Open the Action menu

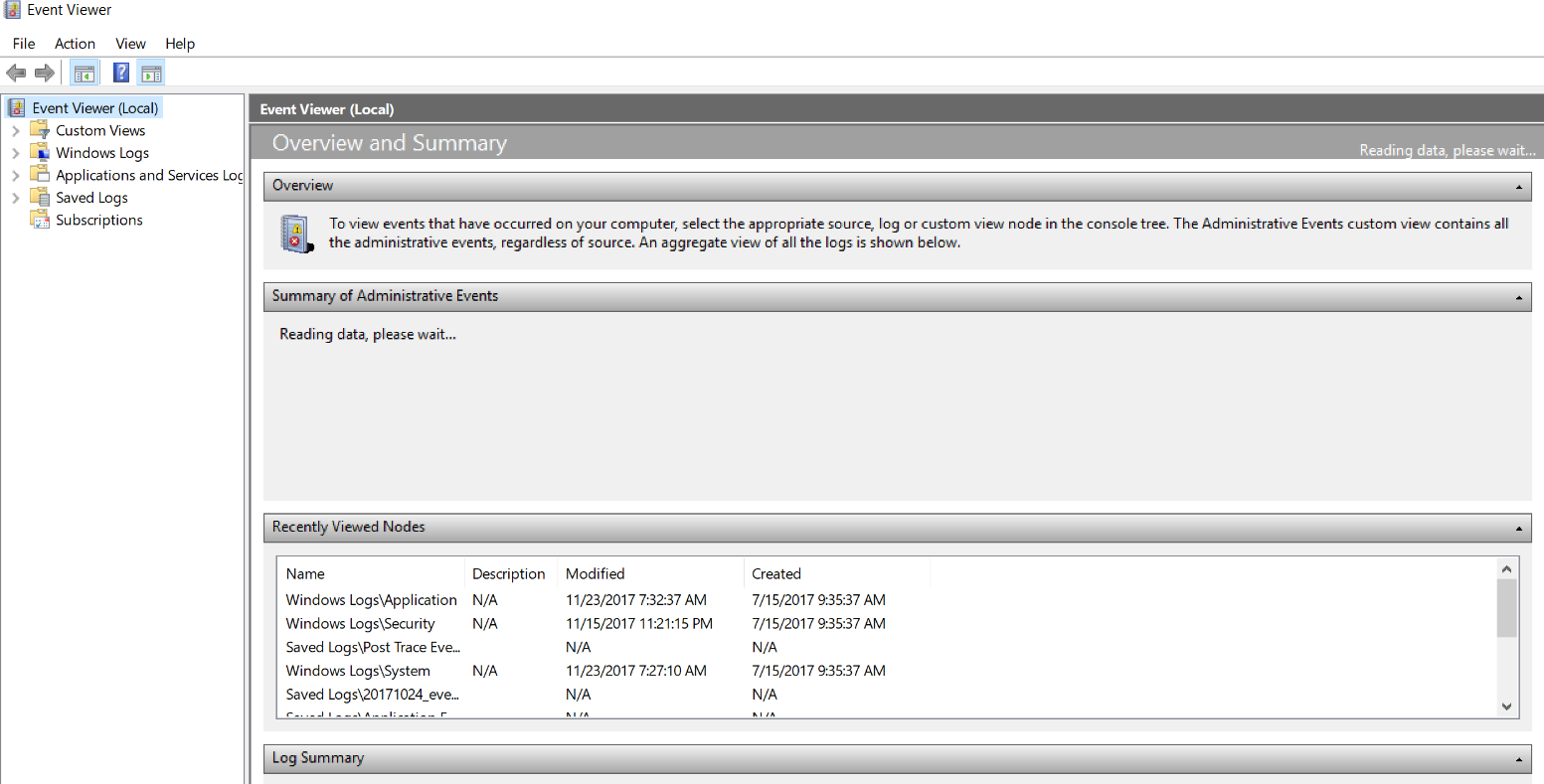[75, 44]
